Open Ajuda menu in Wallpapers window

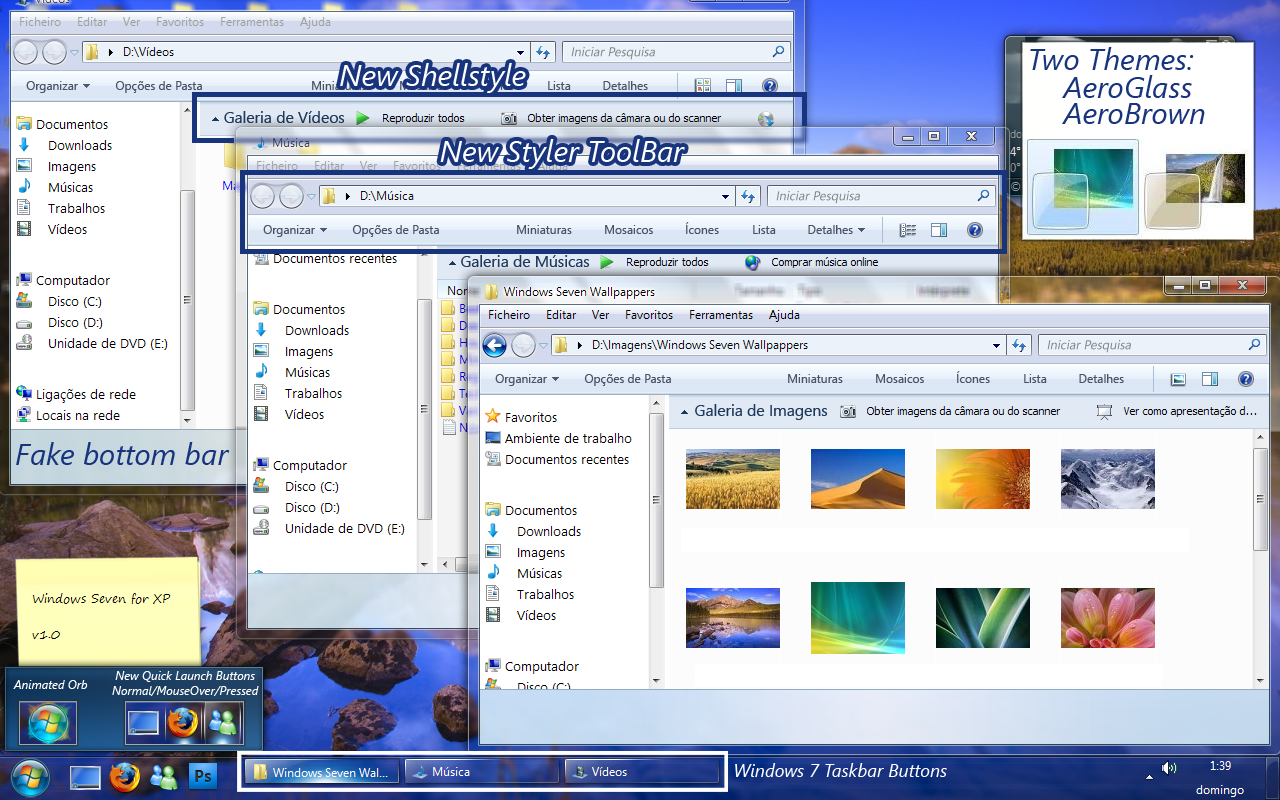[784, 315]
